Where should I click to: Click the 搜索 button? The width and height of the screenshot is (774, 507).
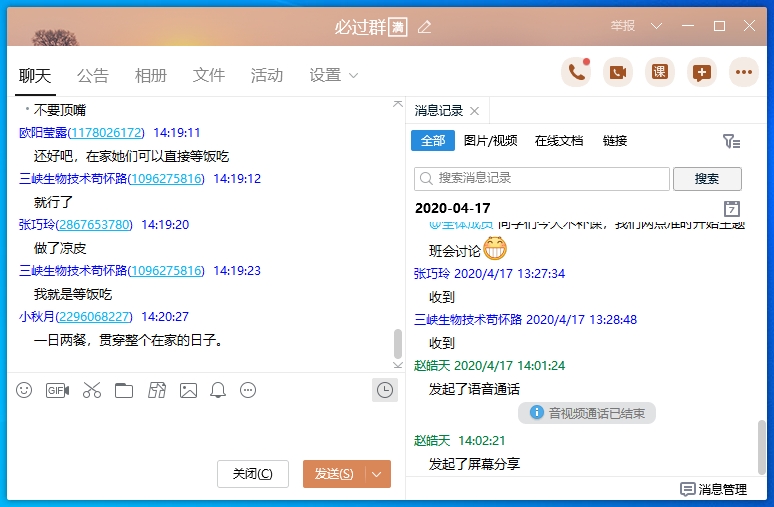pyautogui.click(x=707, y=179)
